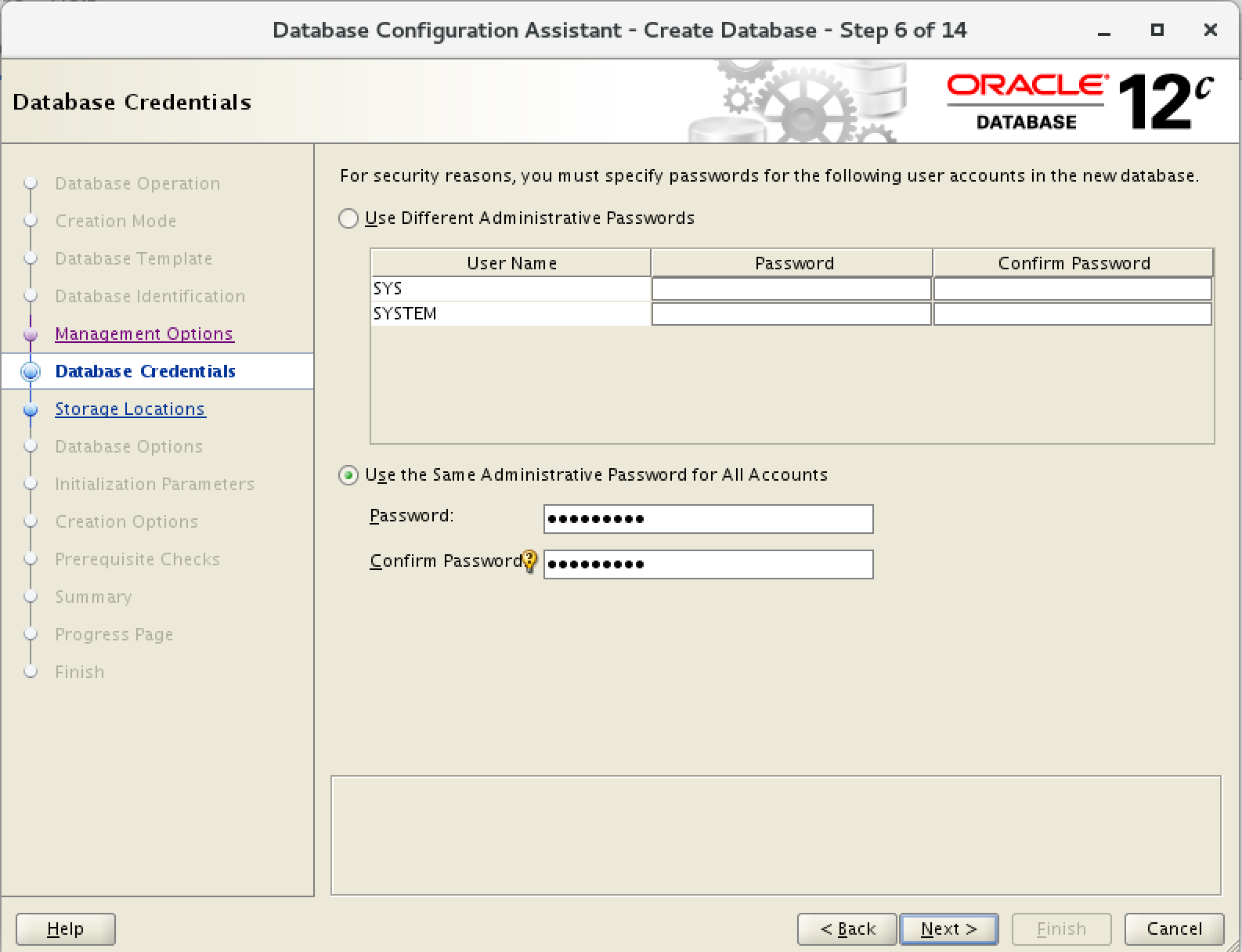
Task: Click the Finish step label in sidebar
Action: [80, 672]
